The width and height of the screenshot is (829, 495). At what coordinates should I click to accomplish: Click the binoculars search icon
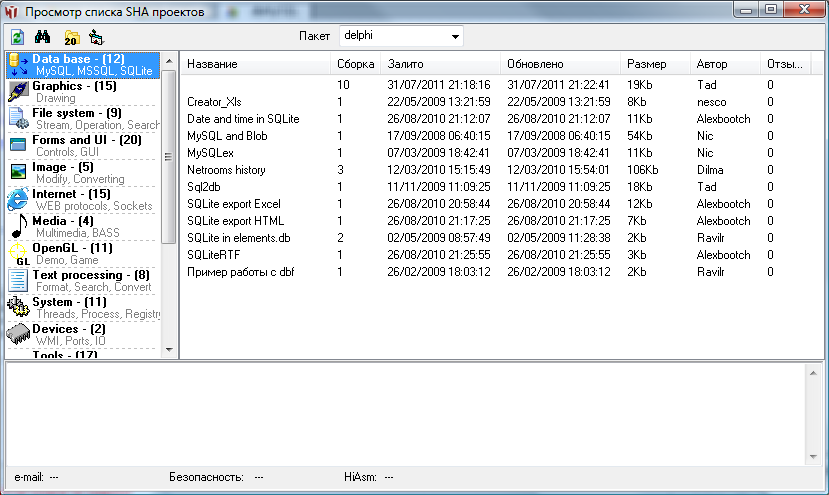pos(43,37)
